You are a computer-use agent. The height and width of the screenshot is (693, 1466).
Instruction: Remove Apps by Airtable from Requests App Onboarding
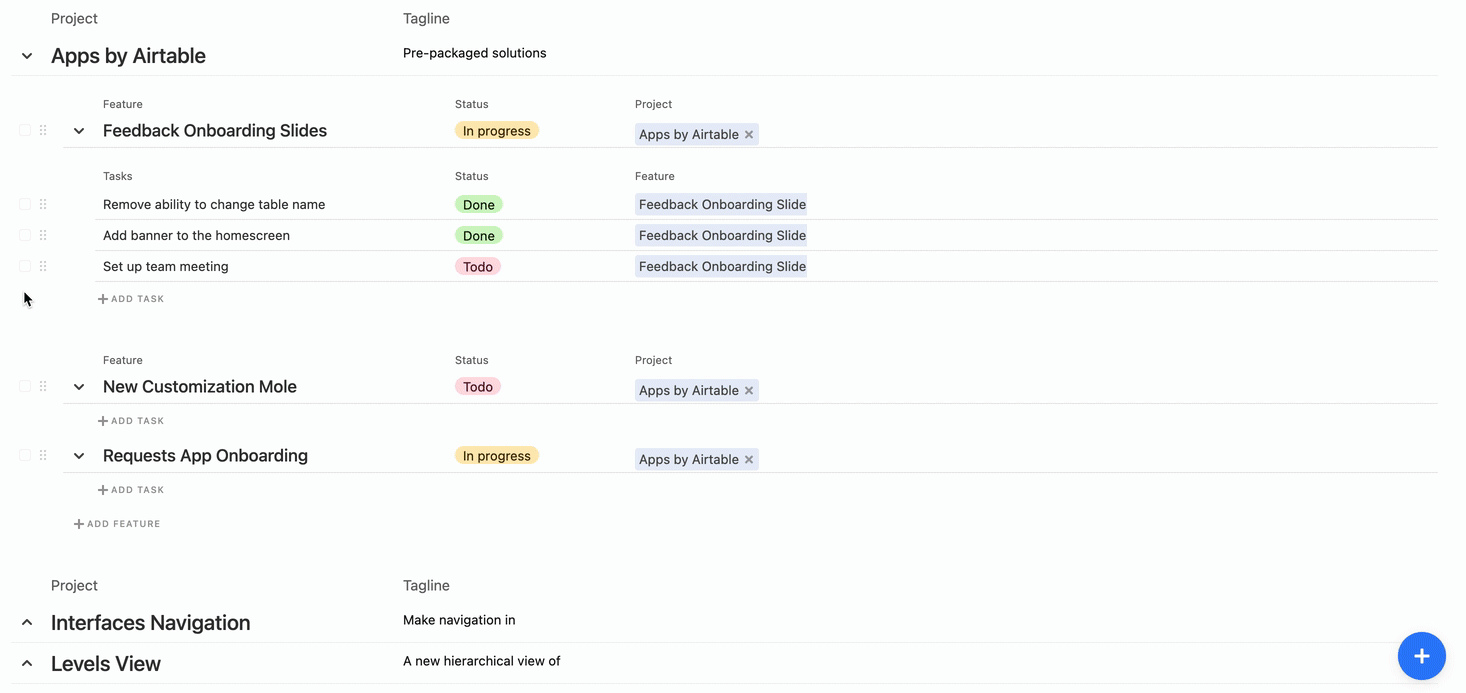tap(749, 459)
